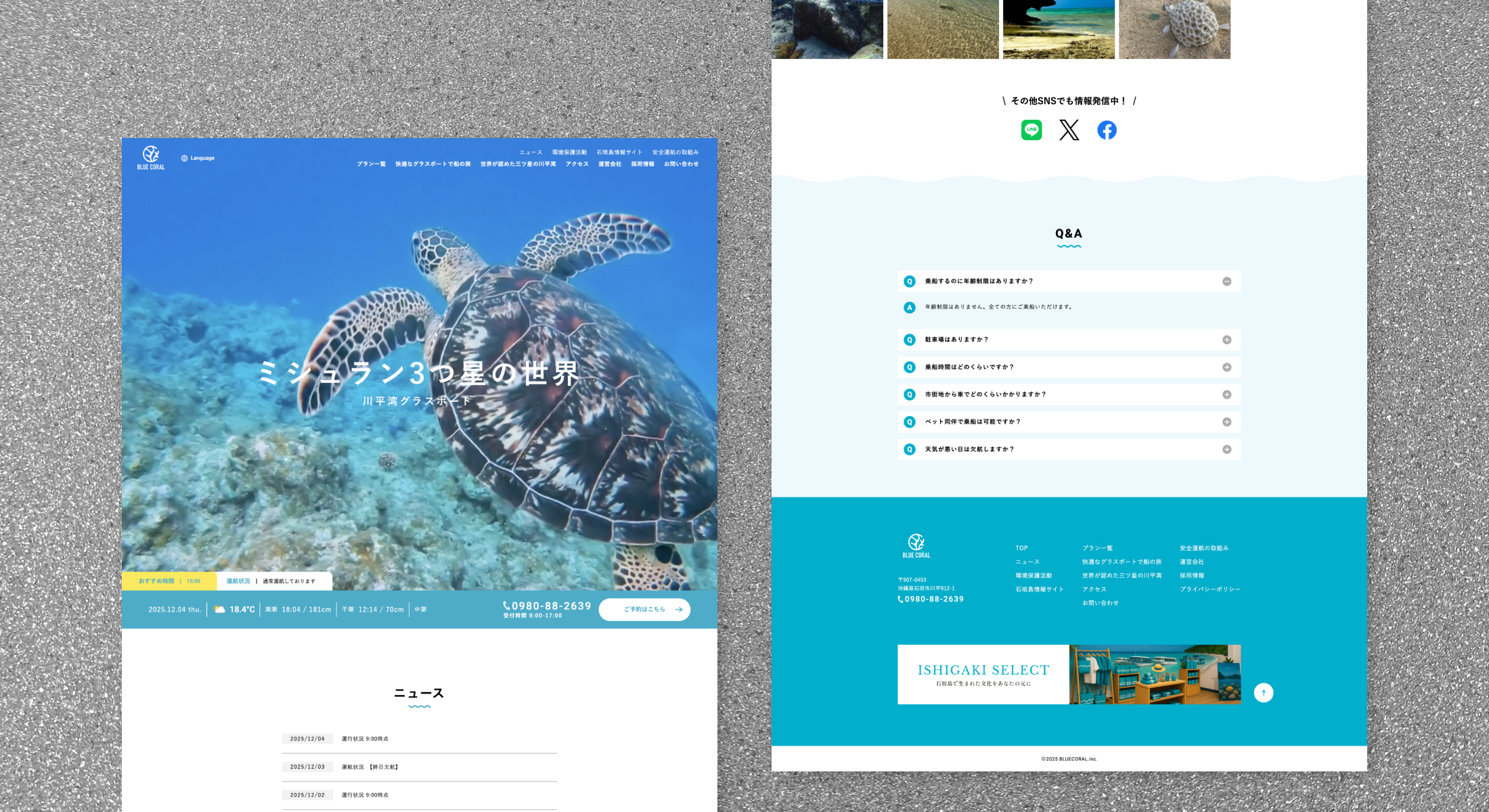Click the ご予約はこちら reservation button
Image resolution: width=1489 pixels, height=812 pixels.
pos(644,609)
